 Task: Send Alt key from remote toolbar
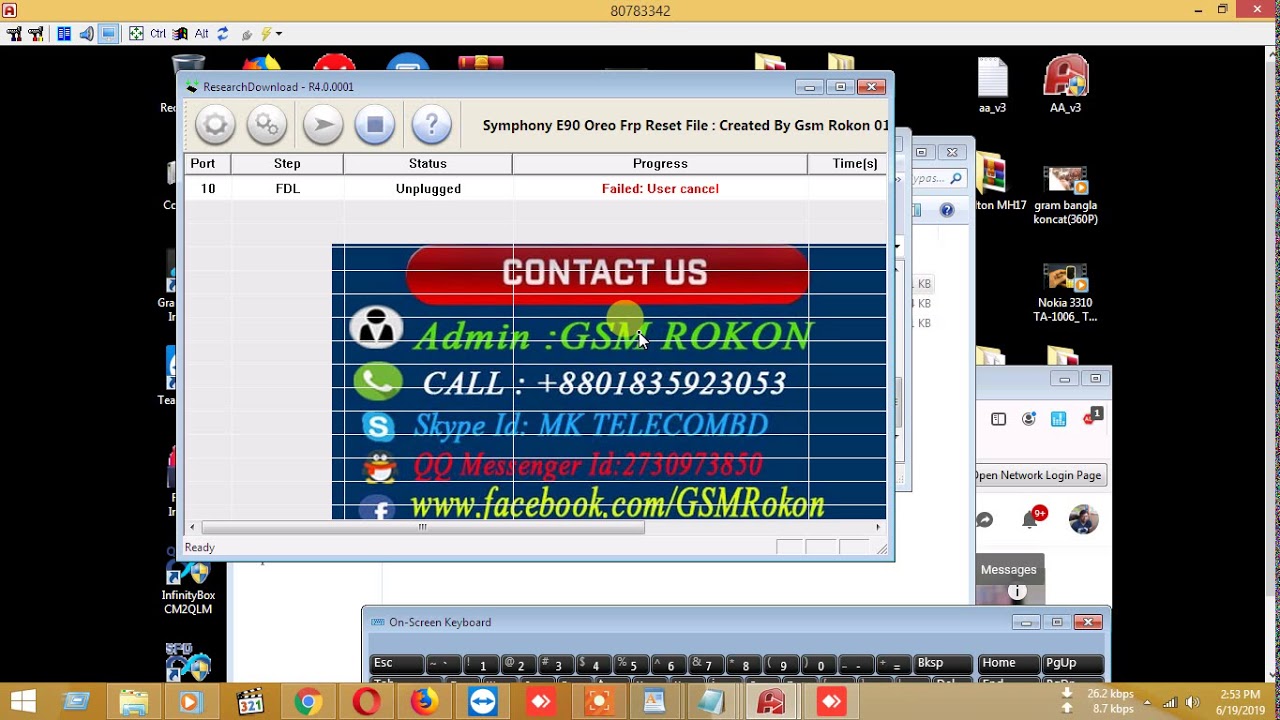point(202,34)
